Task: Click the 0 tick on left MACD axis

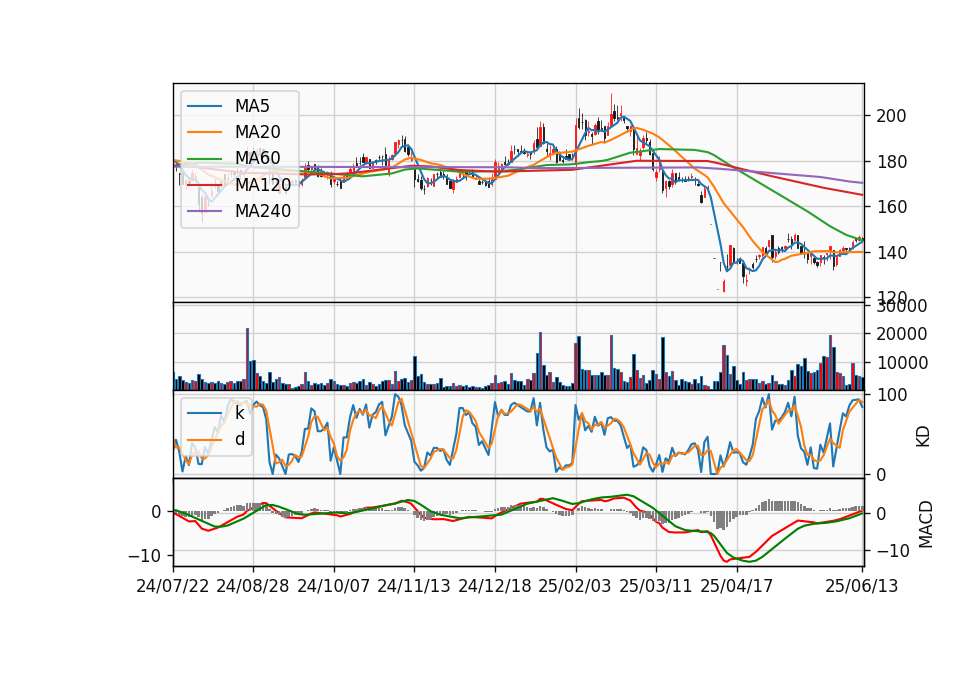Action: click(156, 512)
